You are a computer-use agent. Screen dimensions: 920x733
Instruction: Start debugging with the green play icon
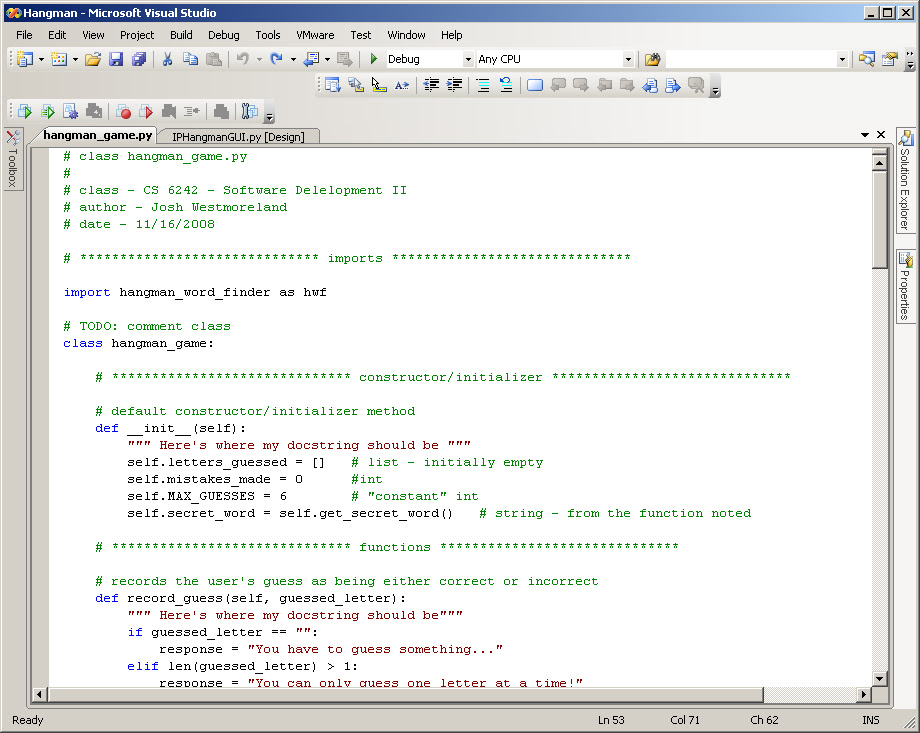point(373,59)
